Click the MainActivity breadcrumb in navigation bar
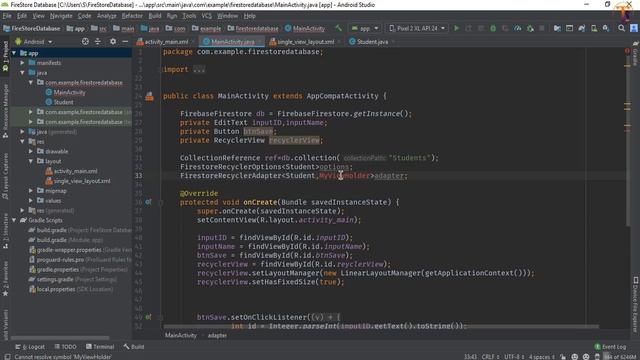The image size is (640, 360). click(x=305, y=29)
